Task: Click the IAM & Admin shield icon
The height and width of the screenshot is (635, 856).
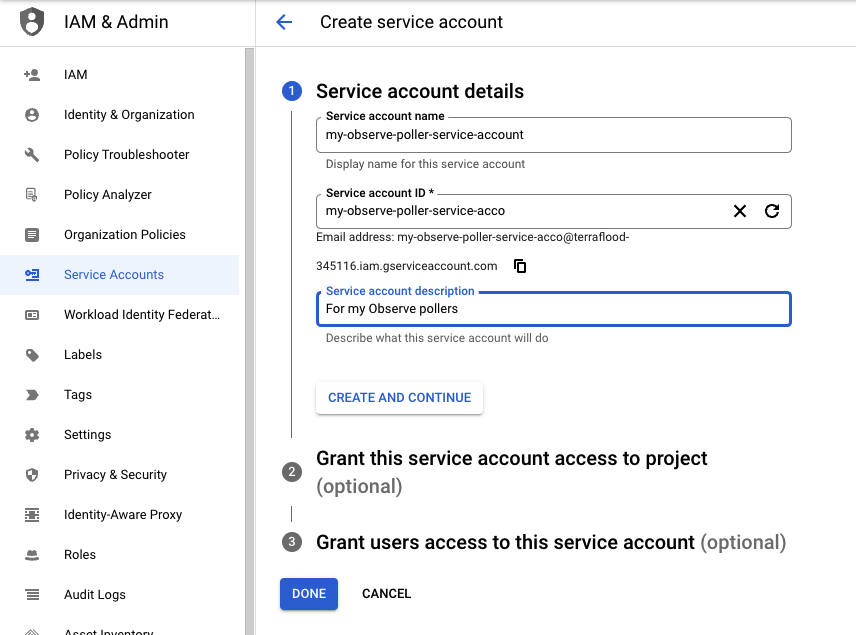Action: click(32, 22)
